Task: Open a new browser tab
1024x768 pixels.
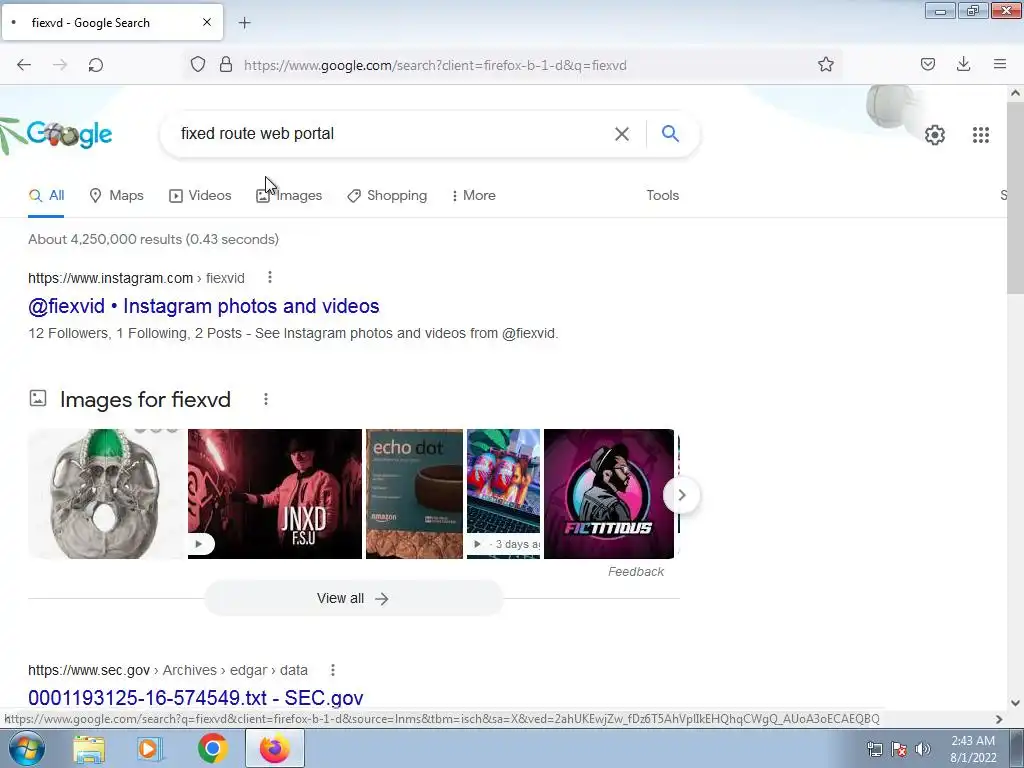Action: [x=244, y=23]
